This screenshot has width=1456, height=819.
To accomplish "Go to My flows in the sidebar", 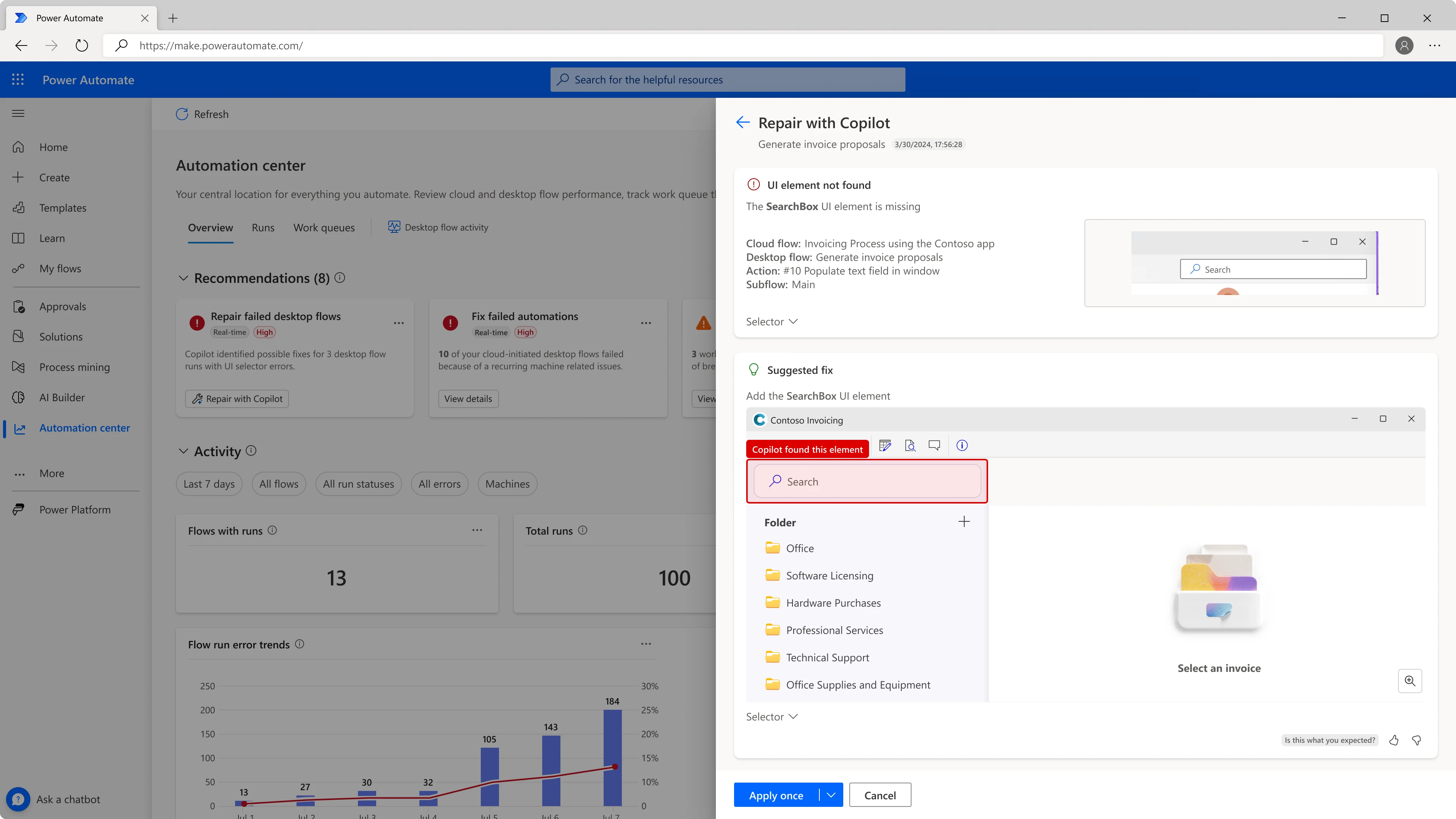I will (x=61, y=268).
